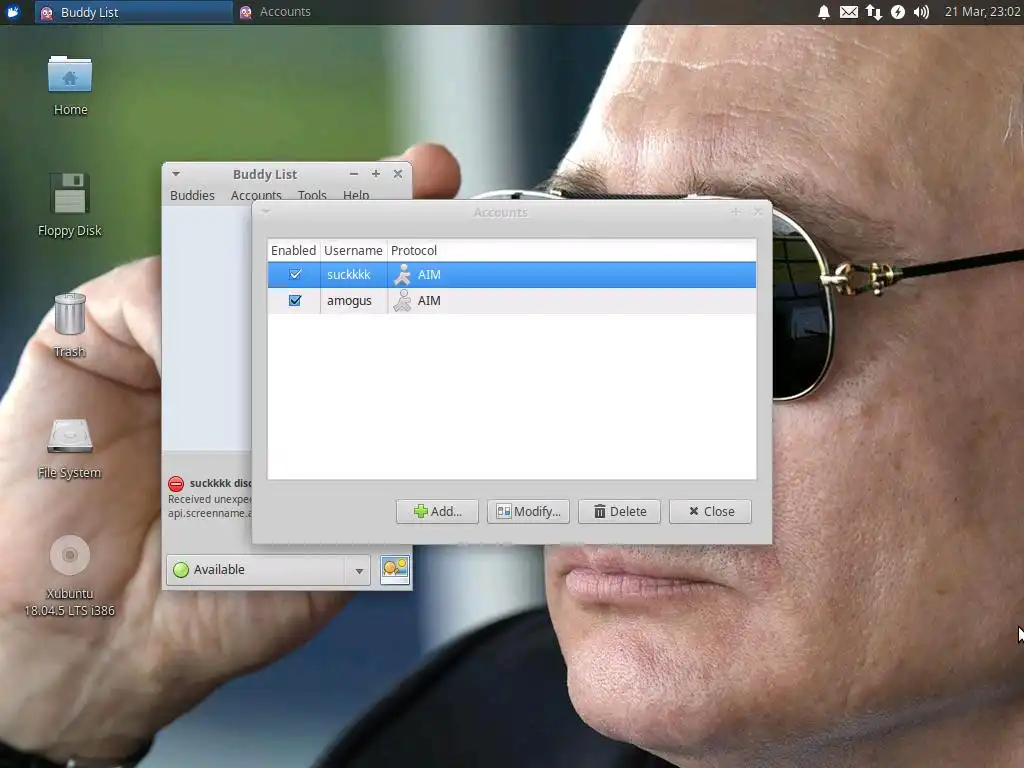
Task: Minimize the Buddy List window
Action: tap(353, 174)
